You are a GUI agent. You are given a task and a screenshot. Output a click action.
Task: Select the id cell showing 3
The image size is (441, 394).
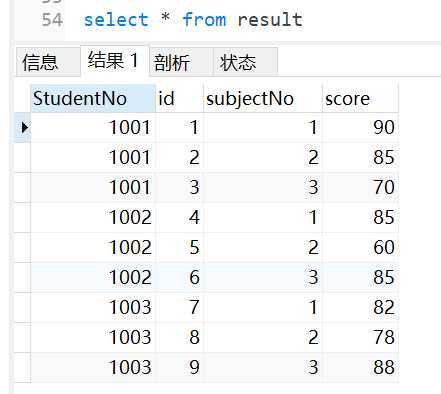(180, 187)
